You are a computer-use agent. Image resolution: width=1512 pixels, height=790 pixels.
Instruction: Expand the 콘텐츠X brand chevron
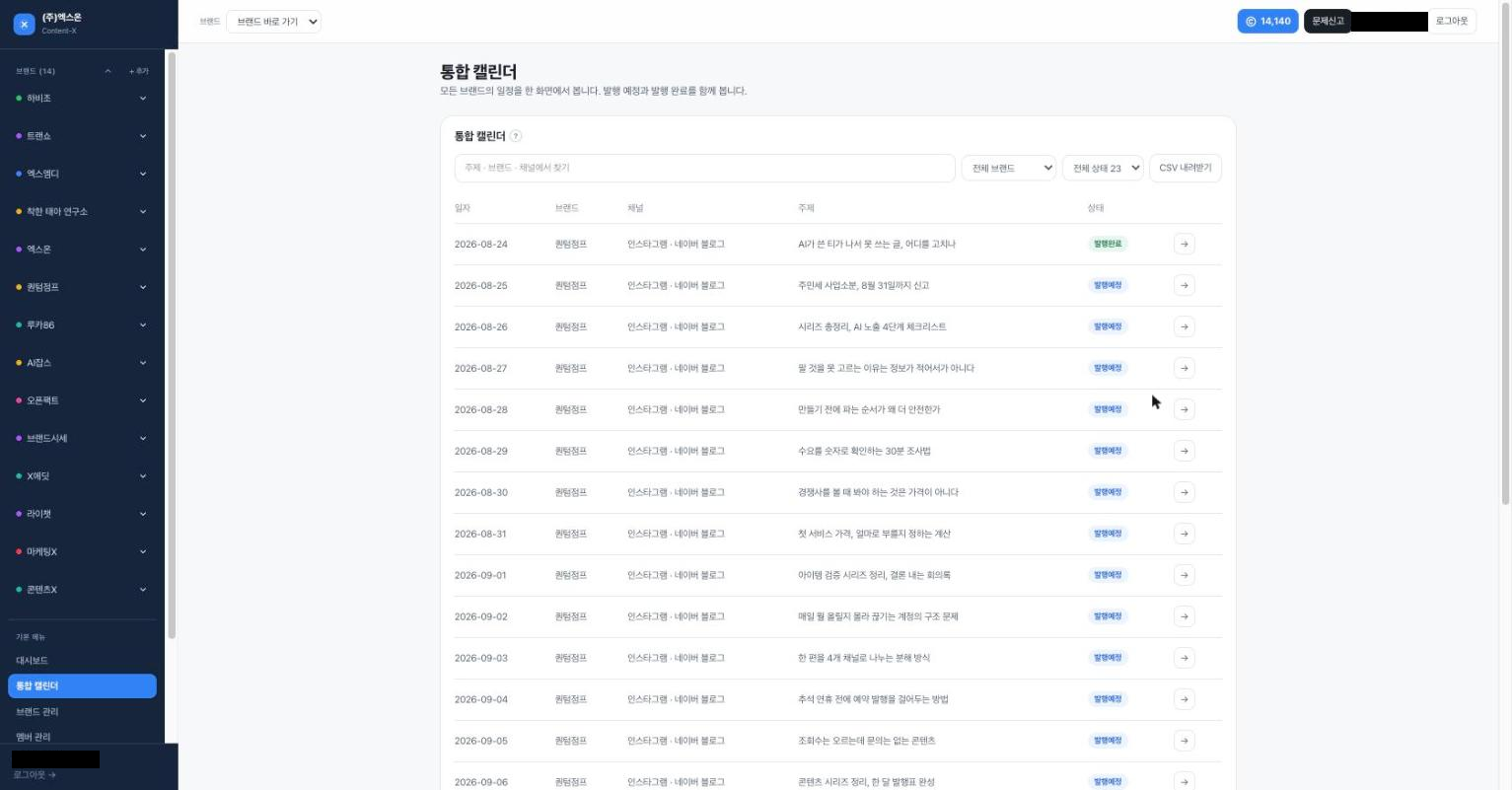(143, 590)
